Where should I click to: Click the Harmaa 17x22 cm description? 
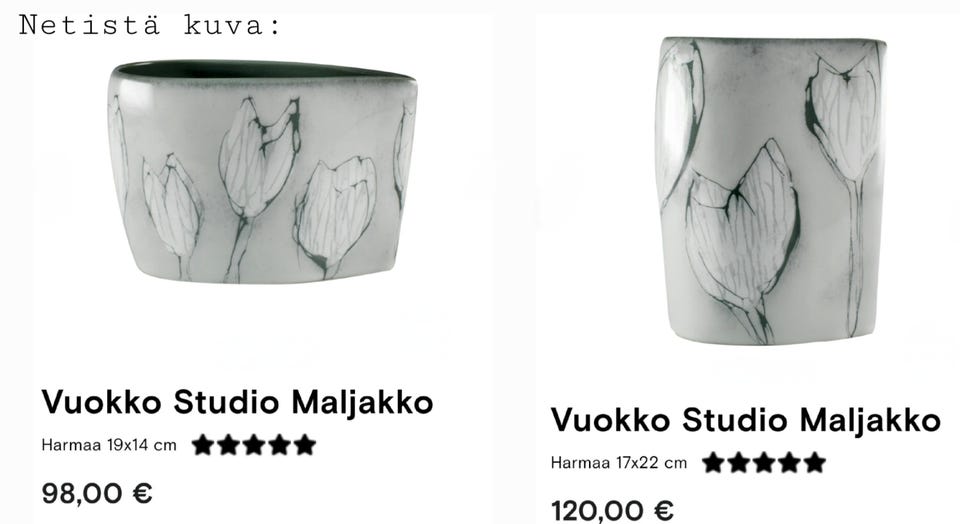(x=618, y=463)
